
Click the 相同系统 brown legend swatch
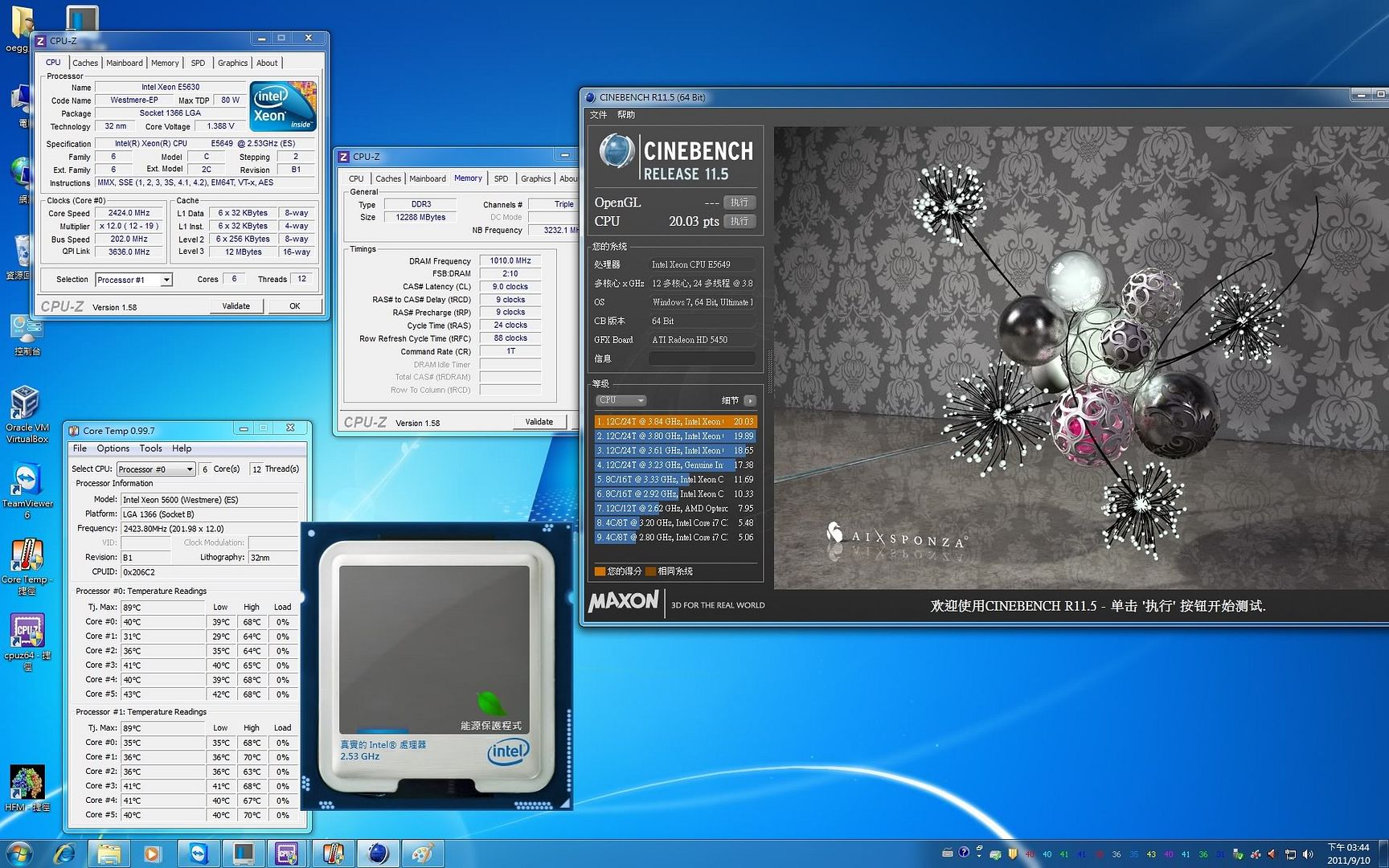coord(651,571)
